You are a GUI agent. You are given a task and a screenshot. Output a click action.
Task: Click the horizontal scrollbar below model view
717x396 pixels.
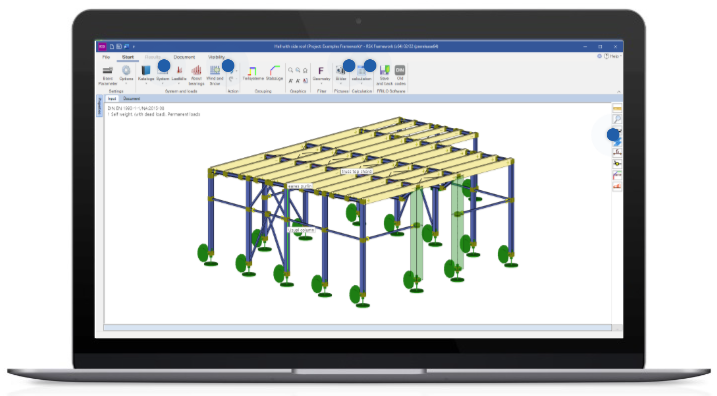pos(358,327)
